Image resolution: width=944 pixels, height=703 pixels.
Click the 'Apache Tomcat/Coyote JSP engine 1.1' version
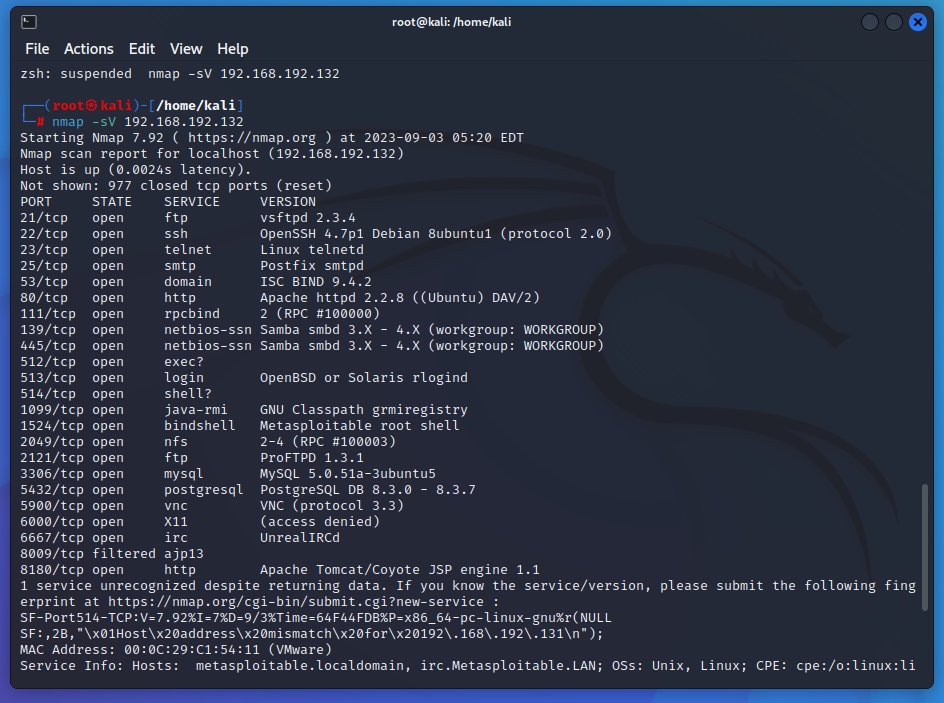click(400, 570)
